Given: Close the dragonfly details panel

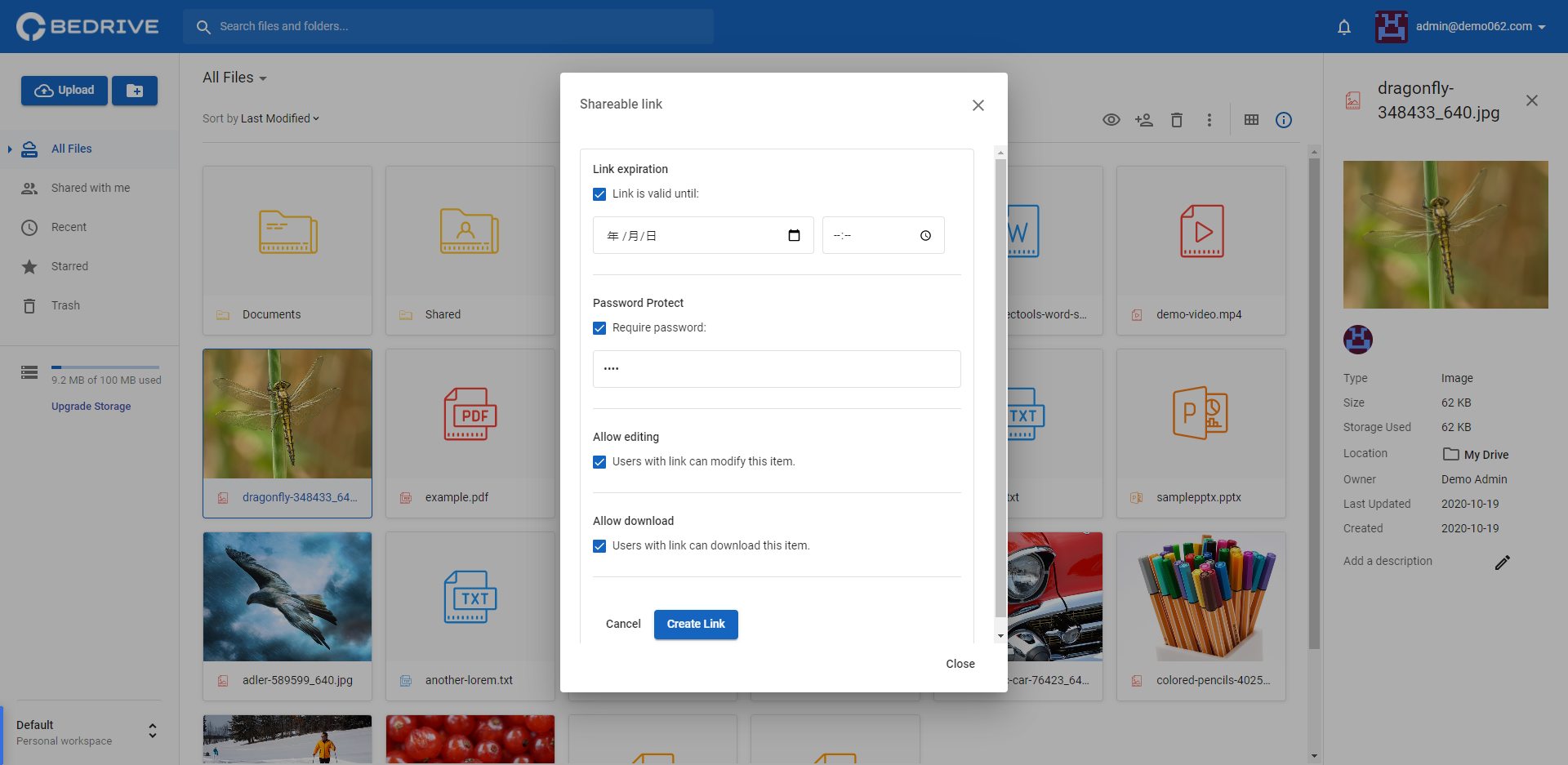Looking at the screenshot, I should coord(1532,100).
